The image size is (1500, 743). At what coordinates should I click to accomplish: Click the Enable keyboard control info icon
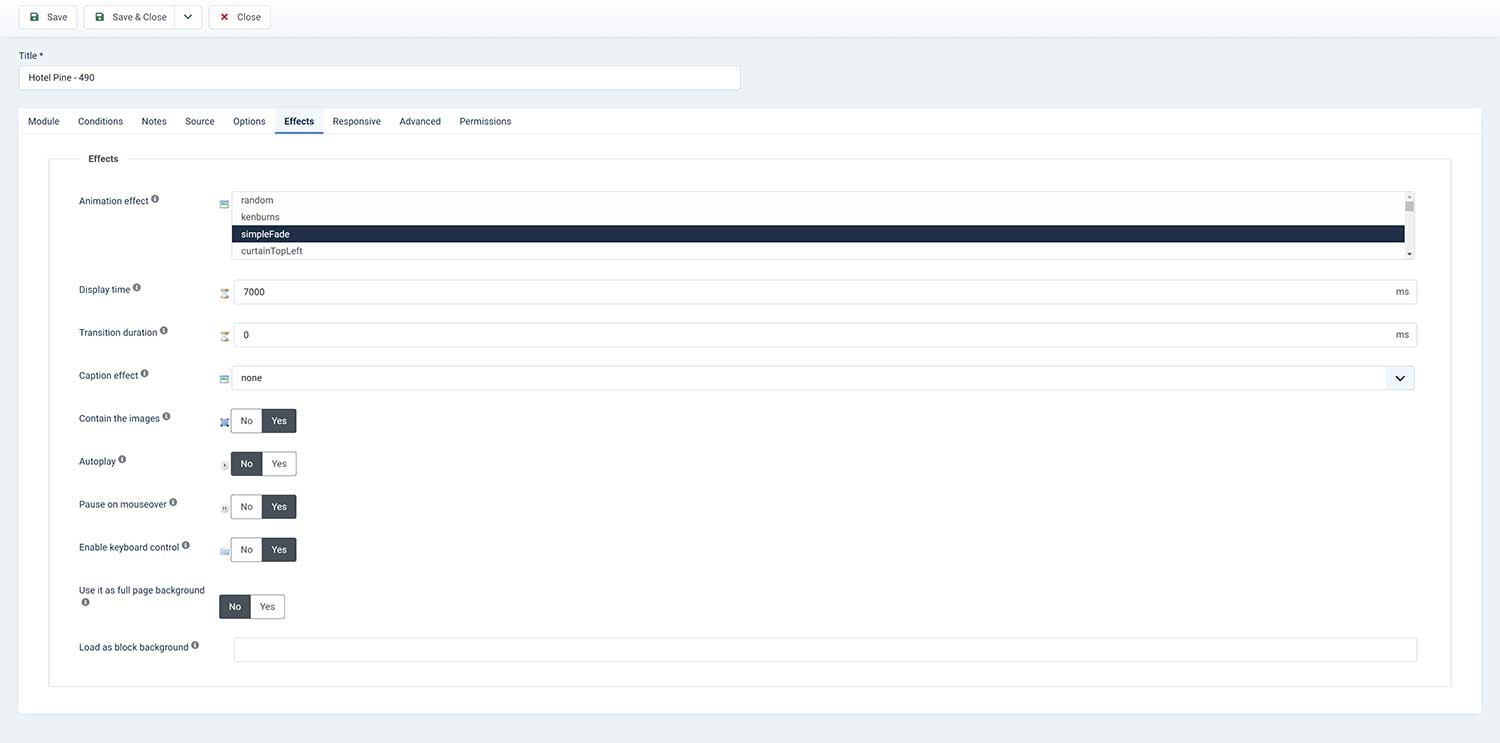coord(185,546)
